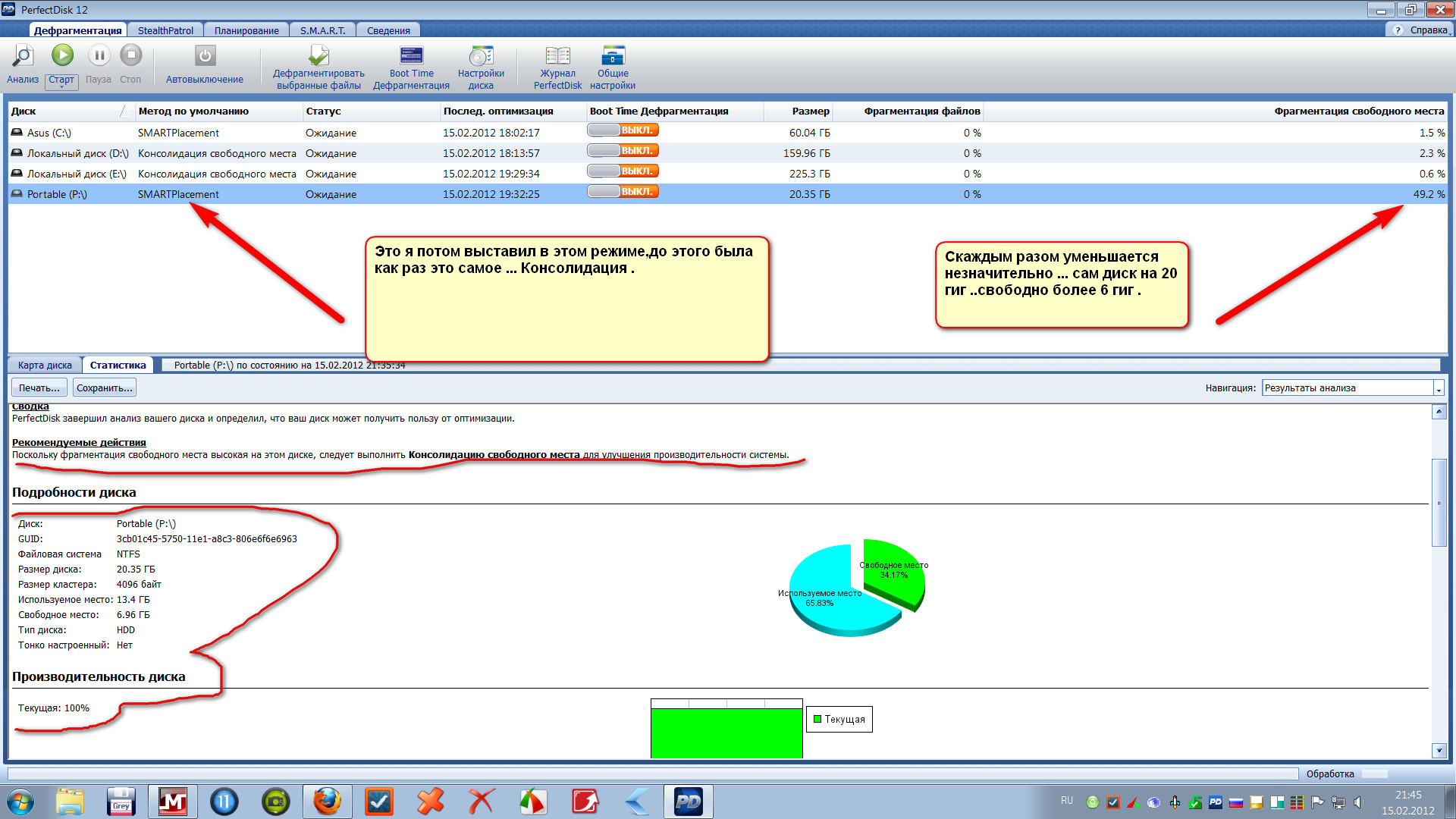Open the Справка help icon

1398,30
